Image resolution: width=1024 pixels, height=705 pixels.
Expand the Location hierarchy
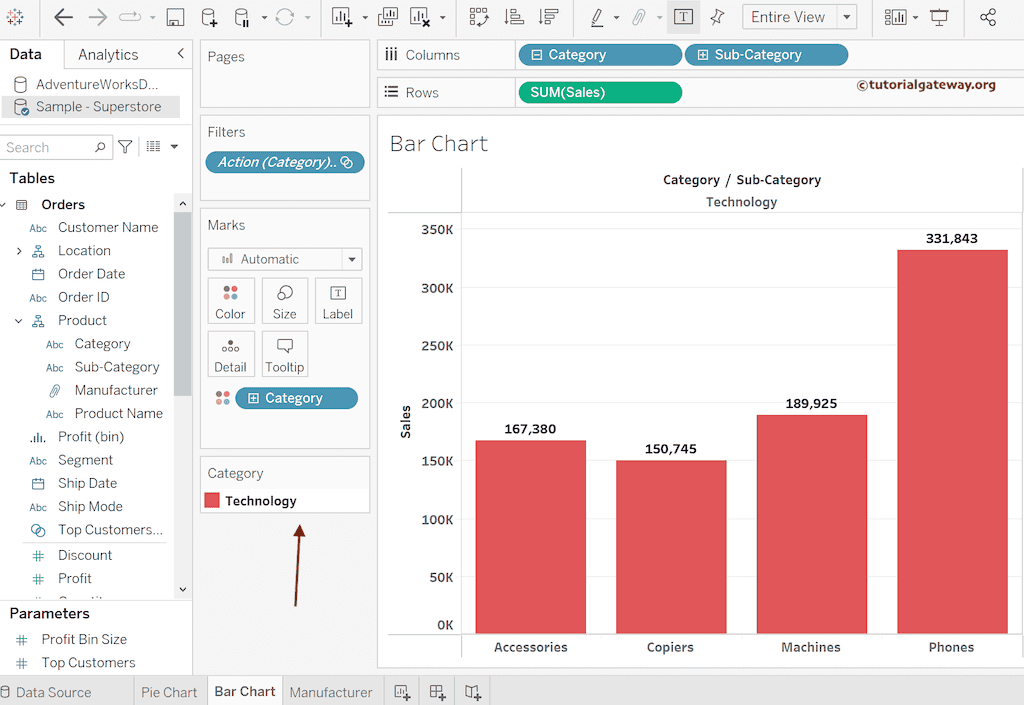19,251
